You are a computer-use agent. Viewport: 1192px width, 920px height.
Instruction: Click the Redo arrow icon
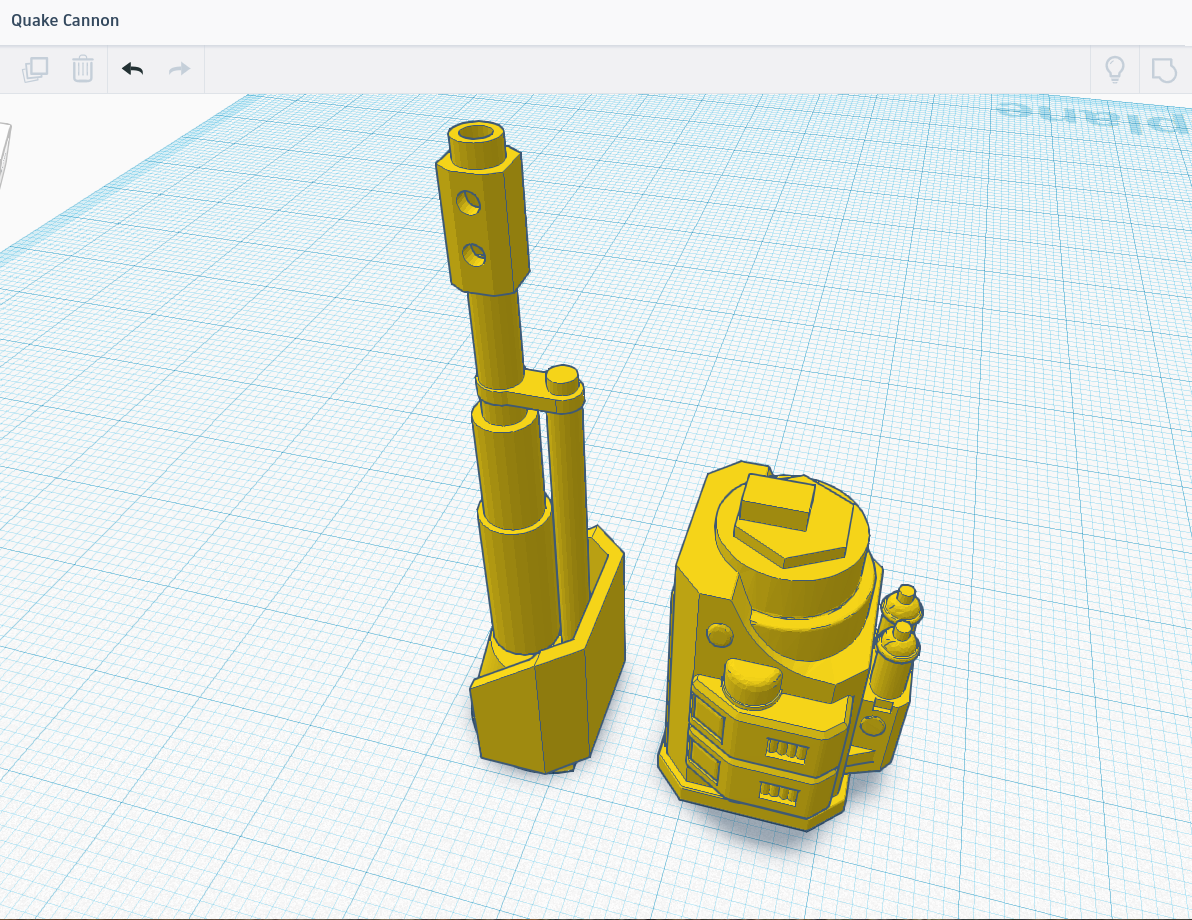tap(179, 69)
